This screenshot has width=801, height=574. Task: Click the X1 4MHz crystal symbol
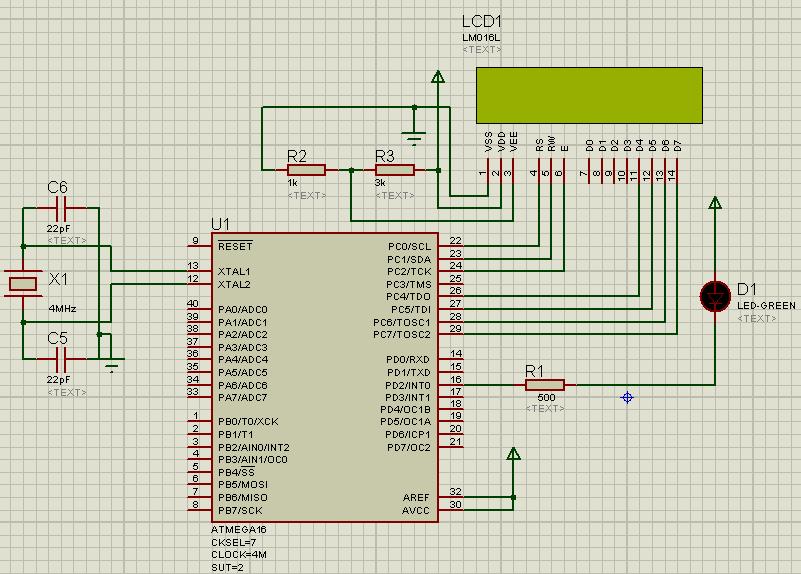[22, 283]
